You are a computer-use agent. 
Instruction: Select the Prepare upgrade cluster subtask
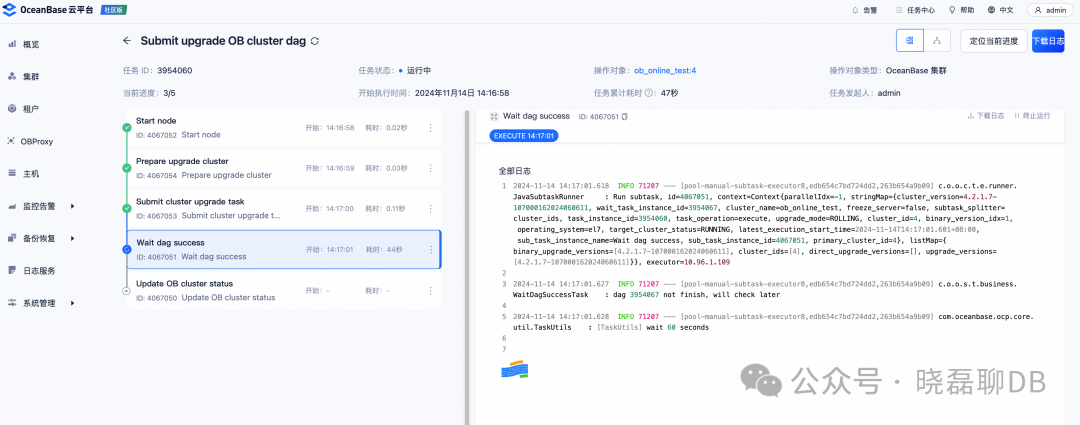[284, 168]
